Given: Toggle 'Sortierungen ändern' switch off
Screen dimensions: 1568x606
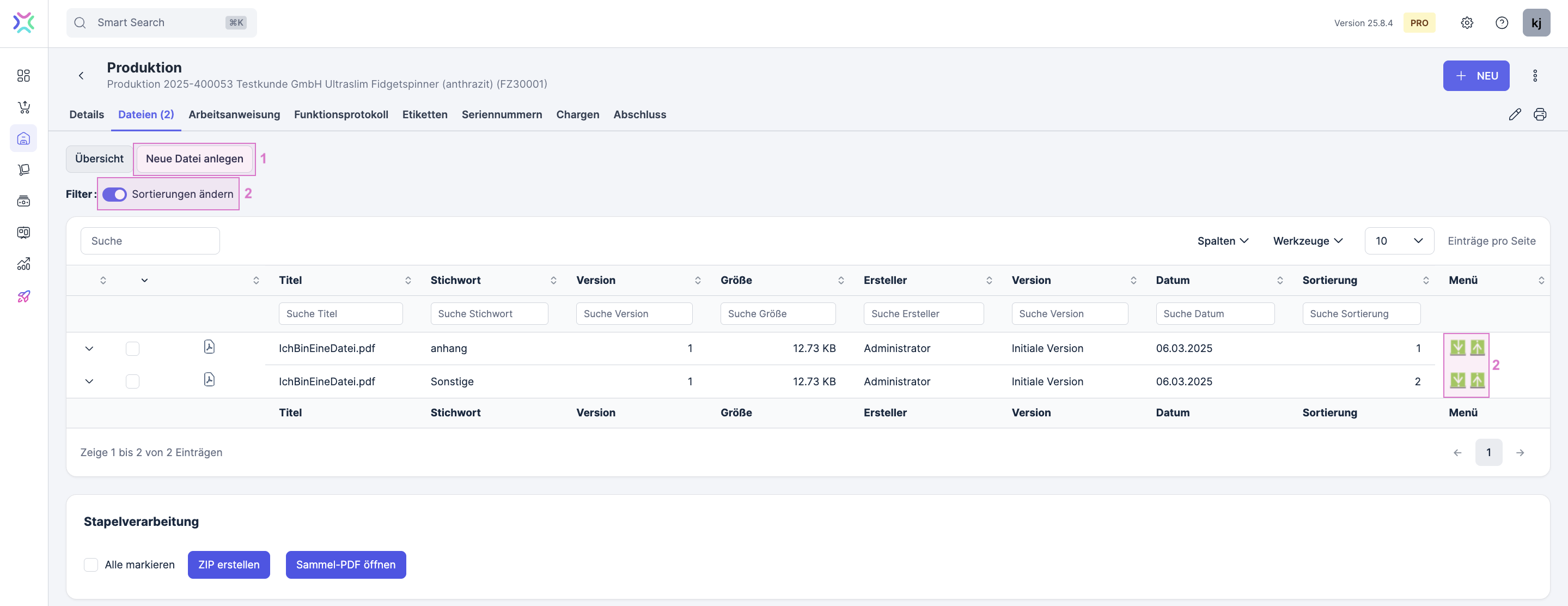Looking at the screenshot, I should pyautogui.click(x=114, y=195).
